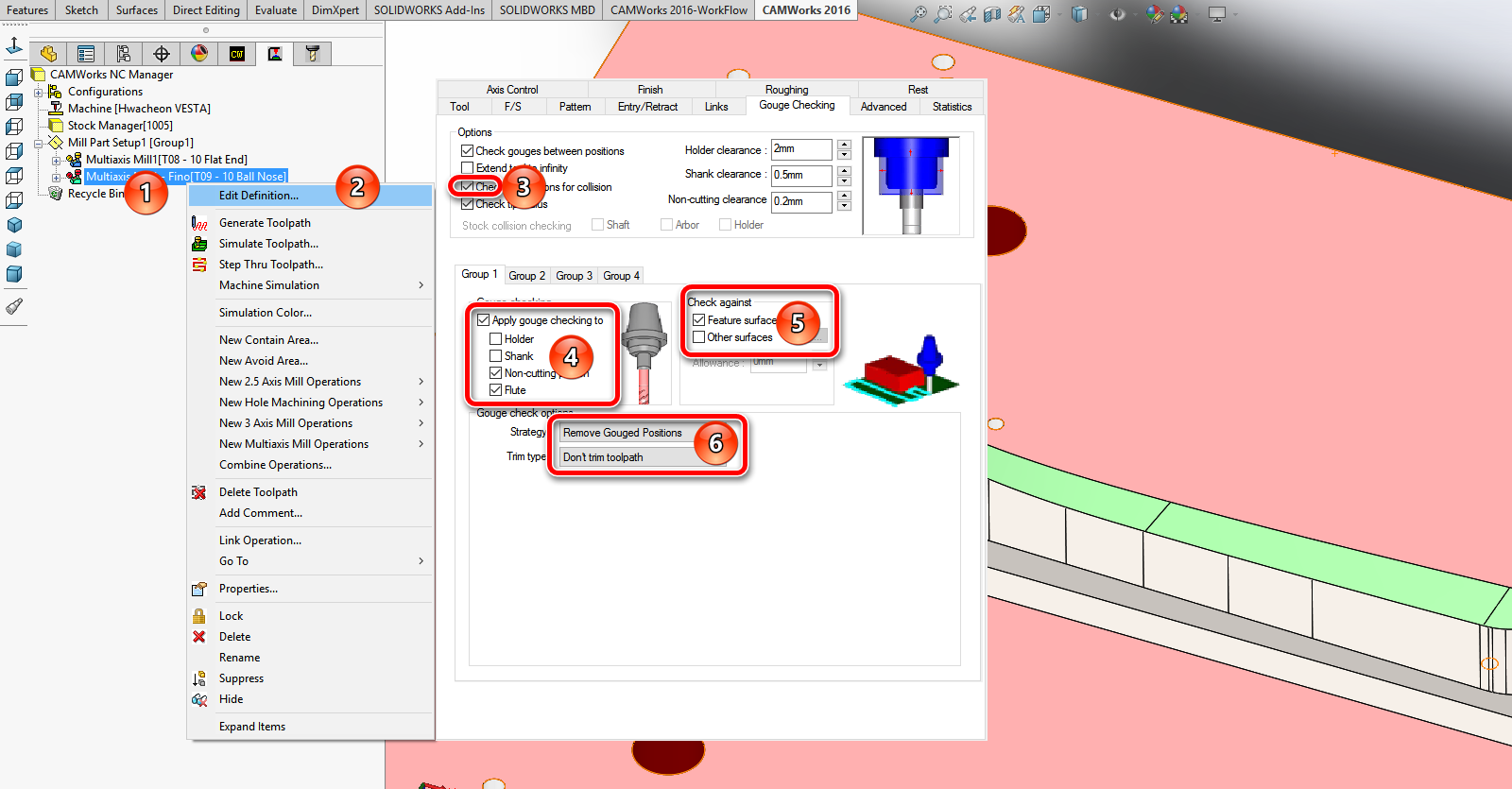This screenshot has width=1512, height=789.
Task: Click Simulation Color in the context menu
Action: click(x=265, y=313)
